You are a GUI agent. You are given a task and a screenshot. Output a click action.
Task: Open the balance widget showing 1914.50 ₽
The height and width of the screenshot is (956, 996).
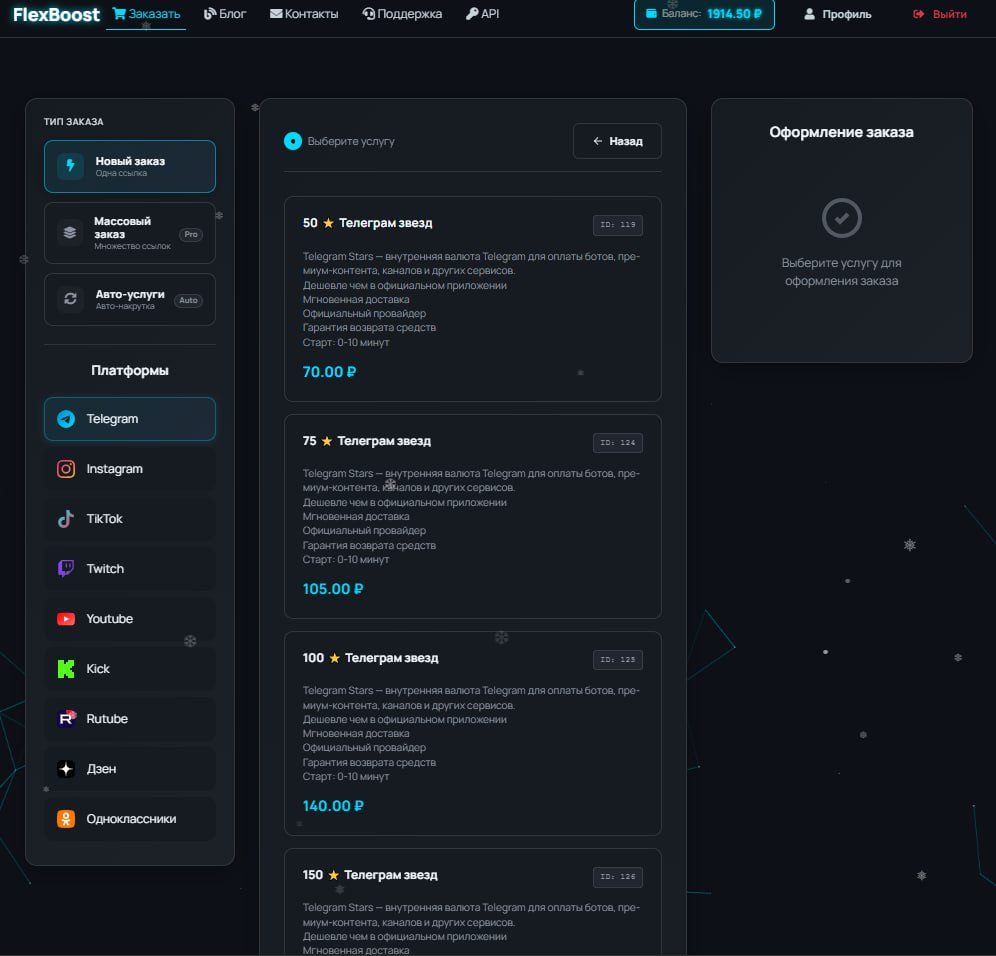(704, 14)
